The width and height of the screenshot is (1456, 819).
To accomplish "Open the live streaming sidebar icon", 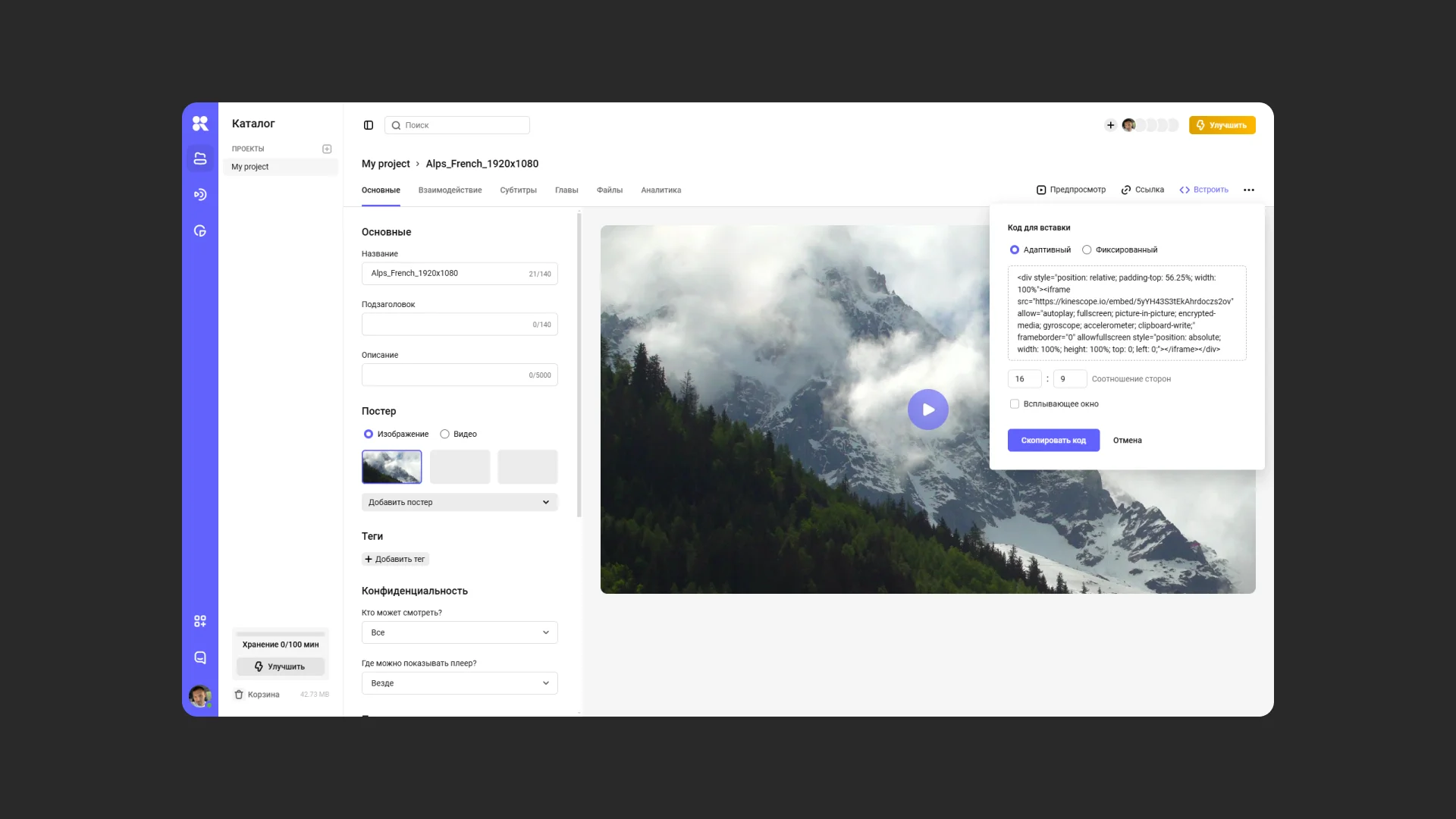I will click(x=200, y=195).
